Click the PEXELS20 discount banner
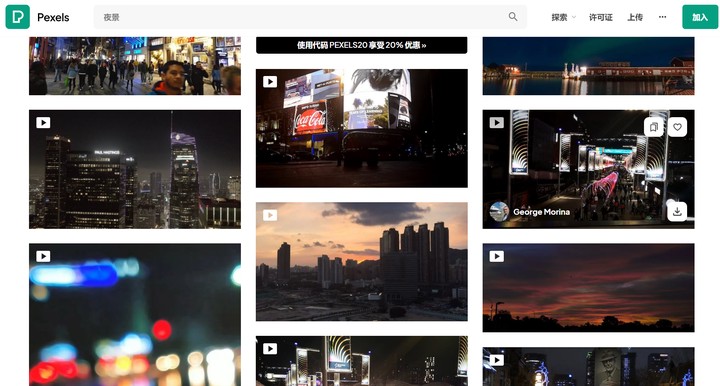720x386 pixels. (x=362, y=45)
